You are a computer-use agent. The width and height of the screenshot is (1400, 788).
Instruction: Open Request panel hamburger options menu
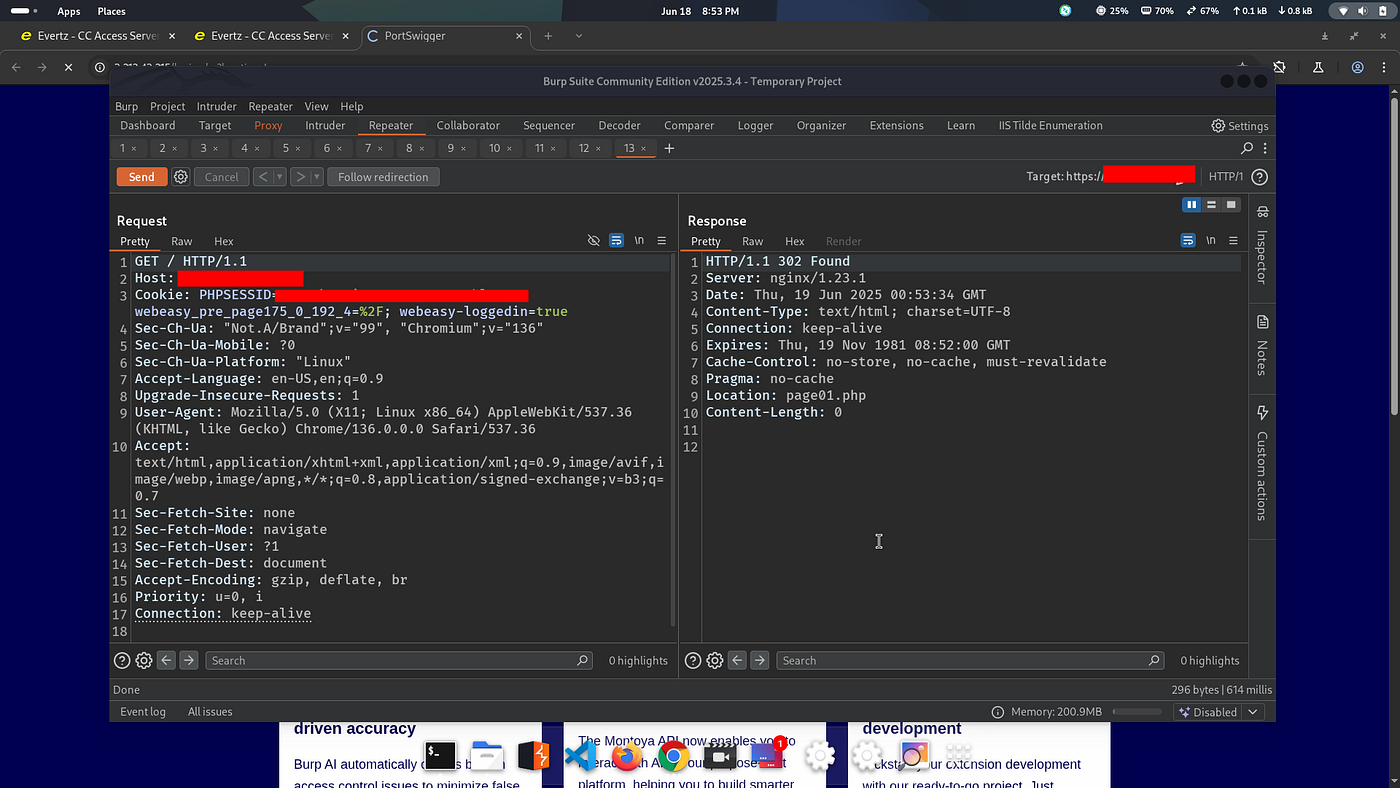[x=661, y=241]
